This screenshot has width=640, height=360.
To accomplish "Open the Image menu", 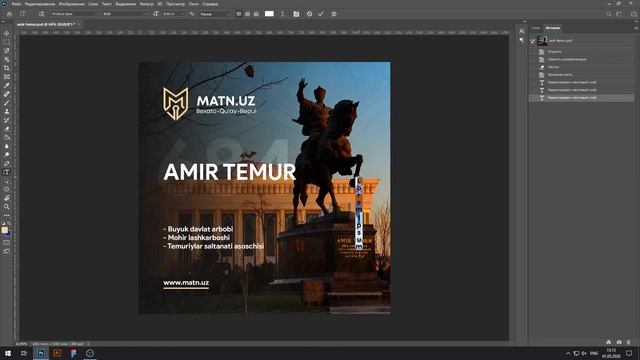I will 71,4.
